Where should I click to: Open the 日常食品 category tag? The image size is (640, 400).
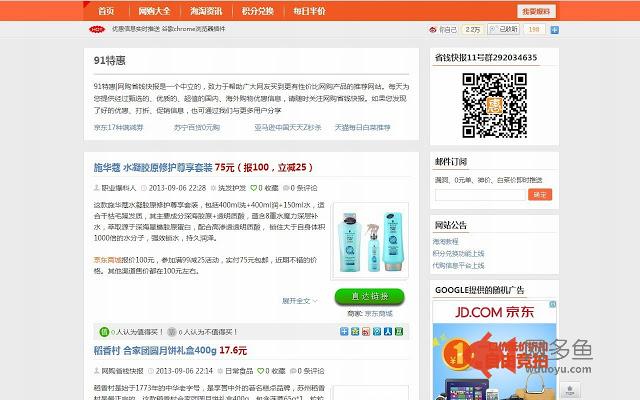coord(239,371)
